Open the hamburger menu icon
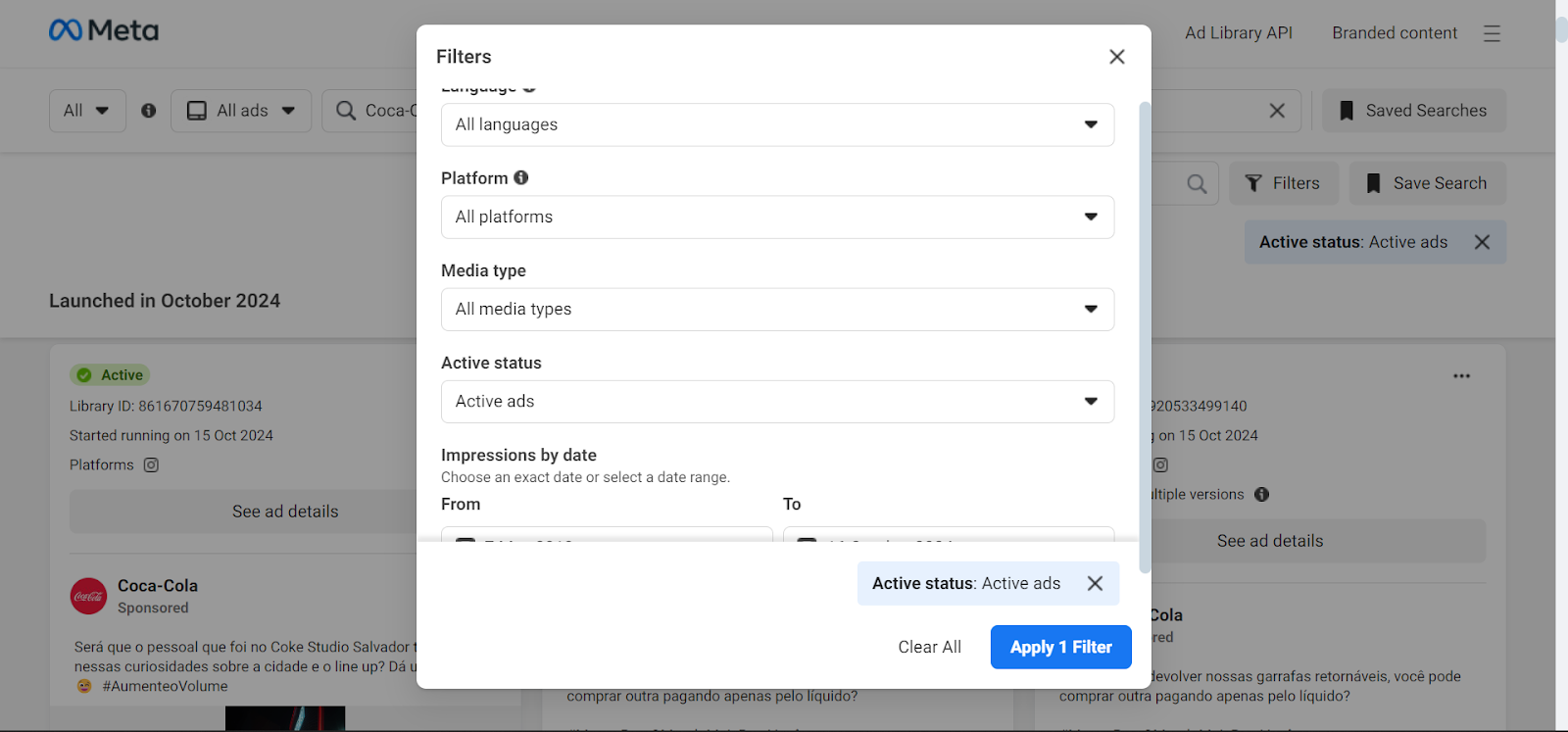Viewport: 1568px width, 732px height. pyautogui.click(x=1492, y=33)
